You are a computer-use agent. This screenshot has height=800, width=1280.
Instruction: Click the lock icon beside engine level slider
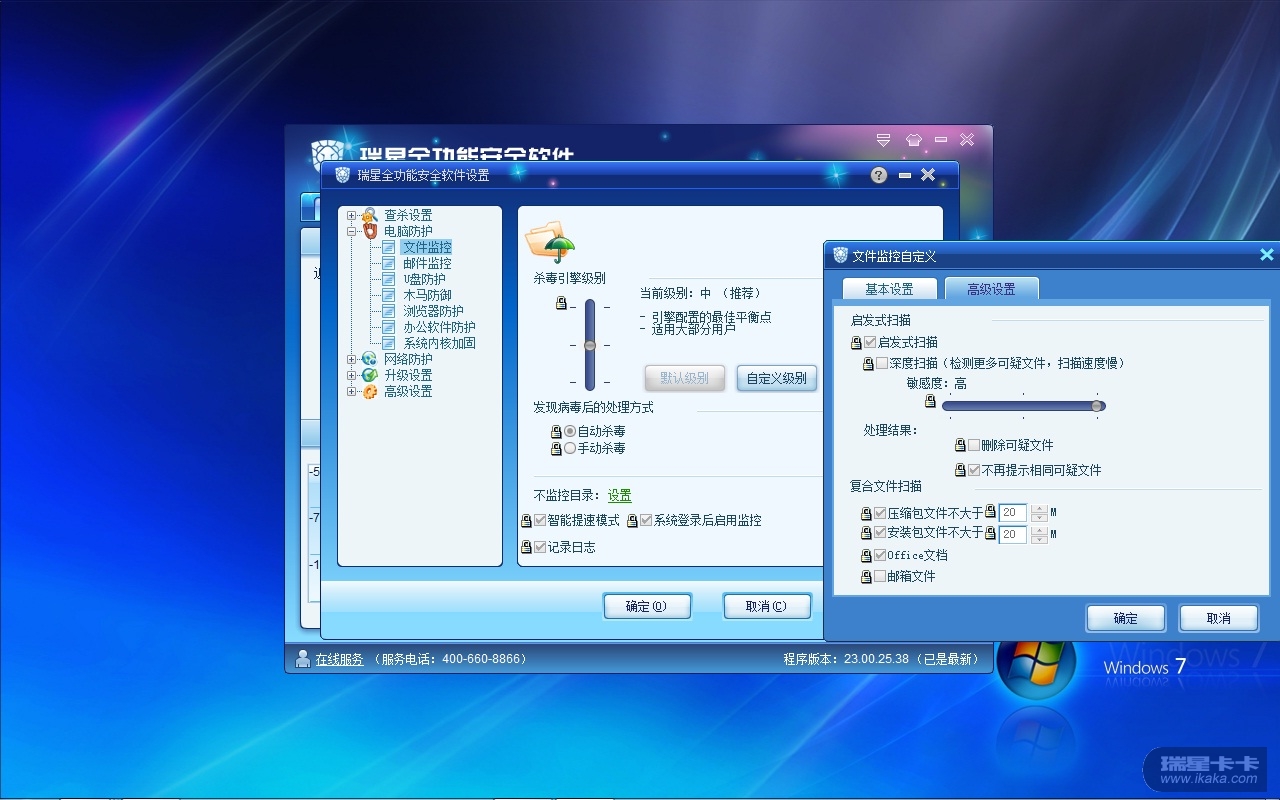pos(561,303)
